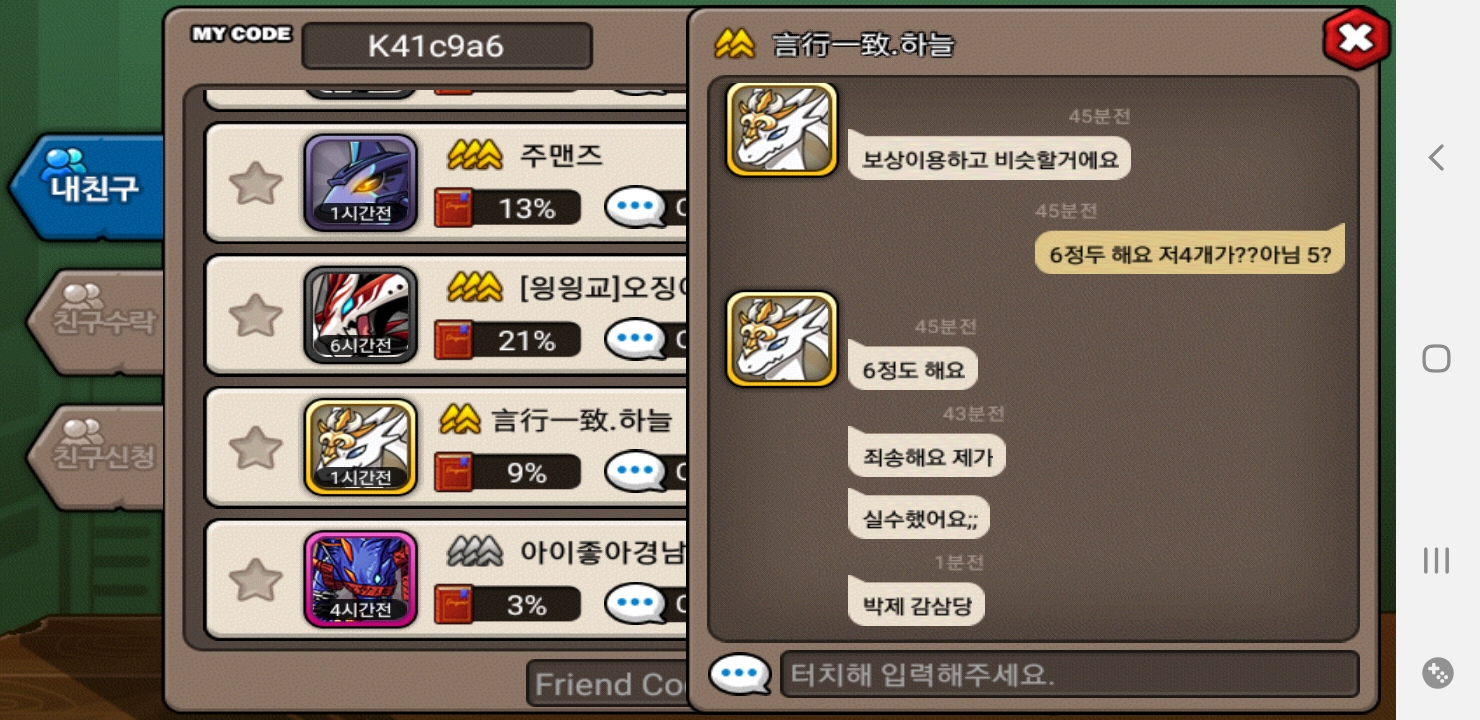Tap the chat message input field

(1069, 674)
